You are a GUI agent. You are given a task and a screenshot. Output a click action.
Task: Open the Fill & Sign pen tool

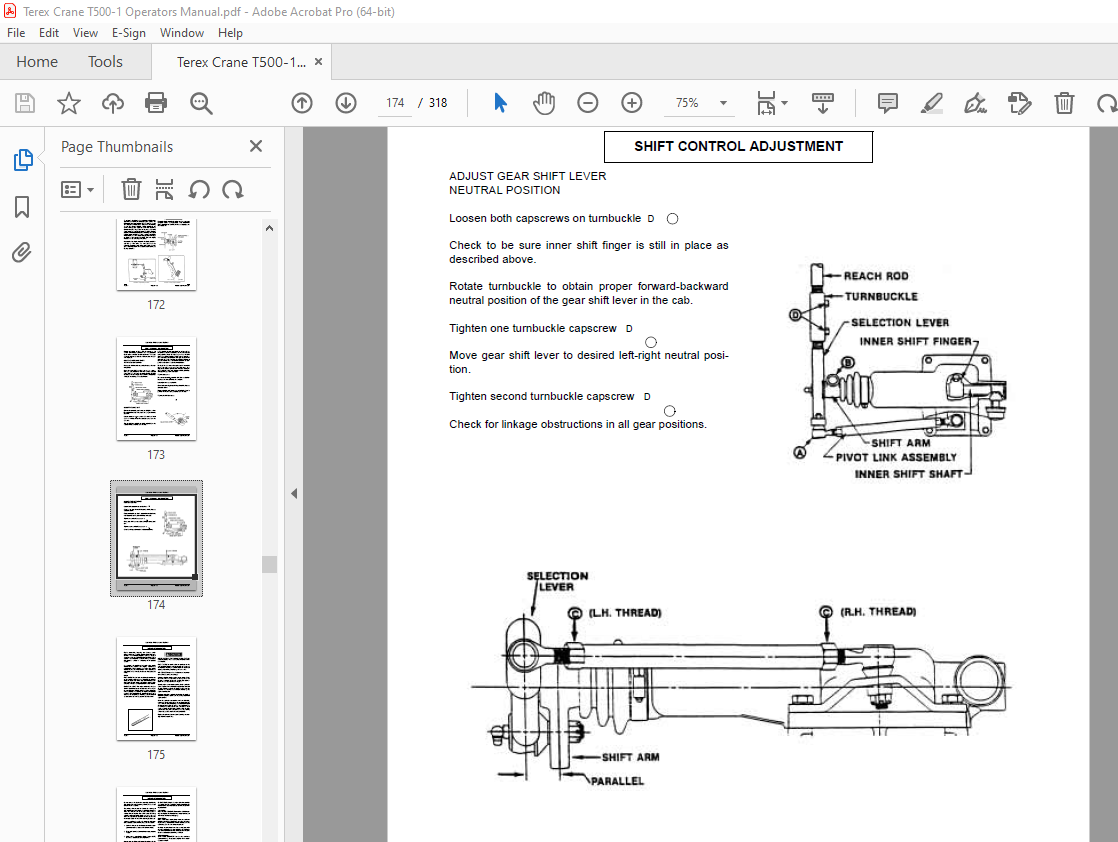click(975, 103)
